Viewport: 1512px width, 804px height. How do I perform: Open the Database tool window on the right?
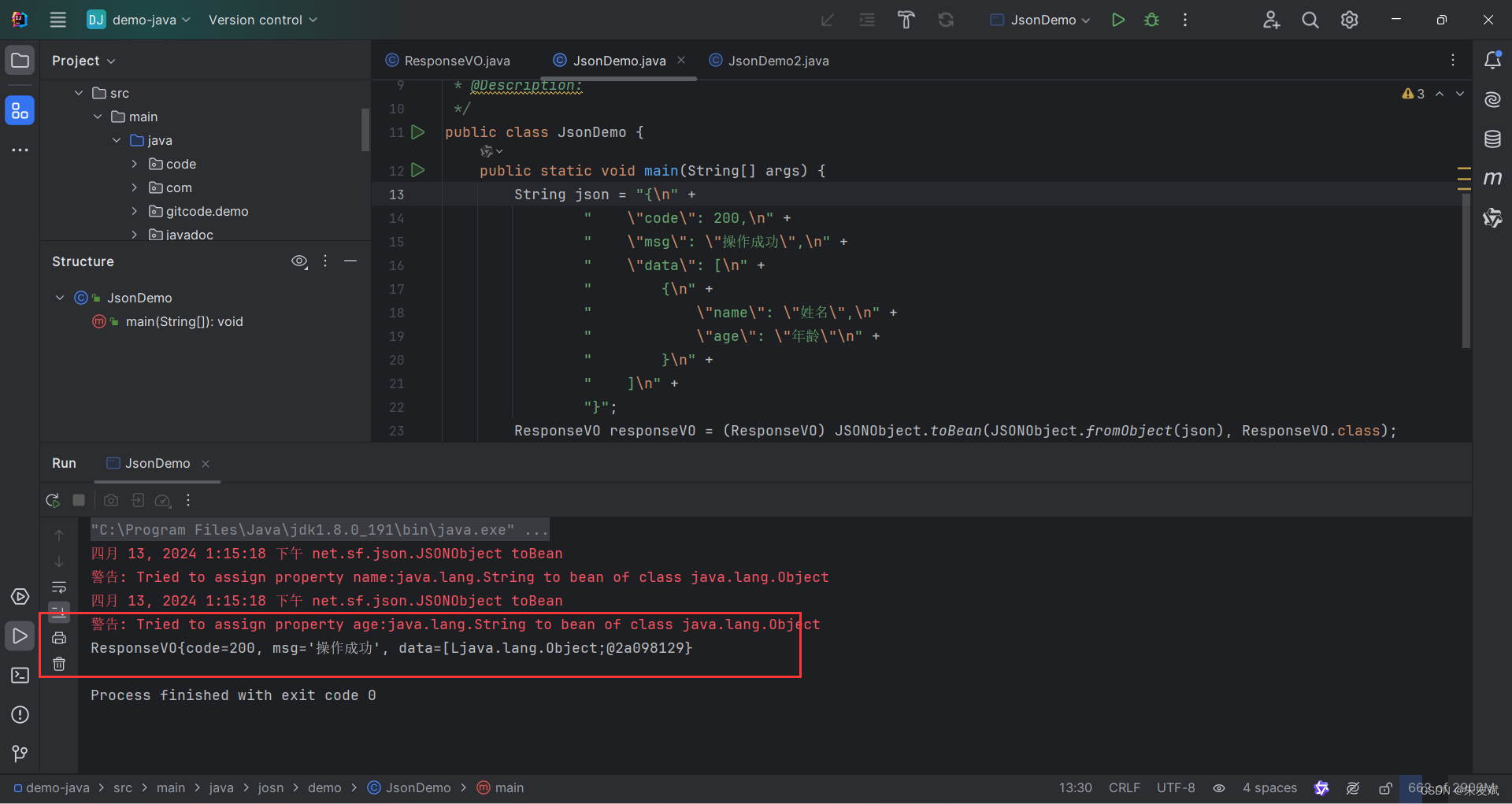coord(1493,139)
